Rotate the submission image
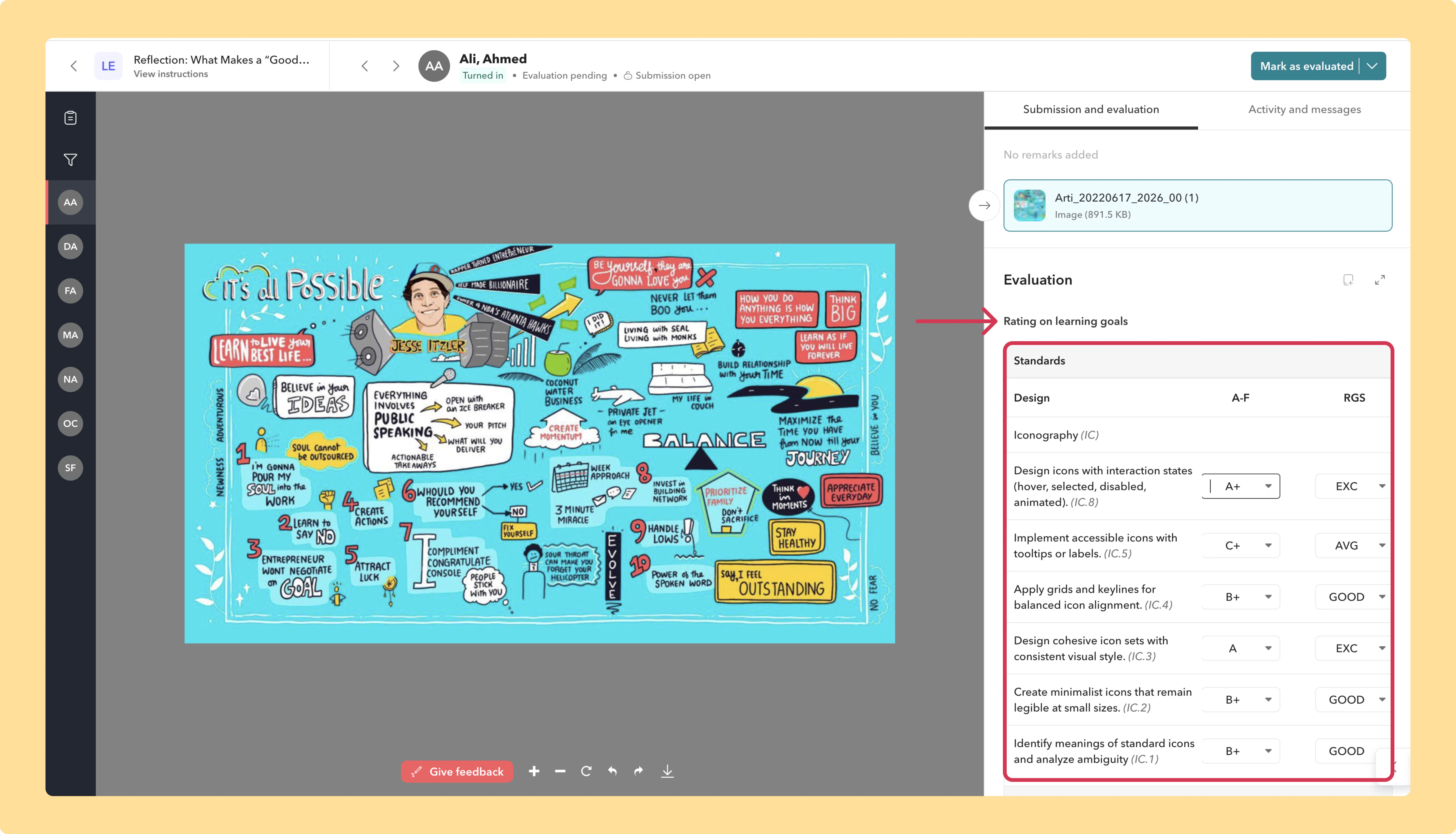This screenshot has height=834, width=1456. click(x=586, y=771)
